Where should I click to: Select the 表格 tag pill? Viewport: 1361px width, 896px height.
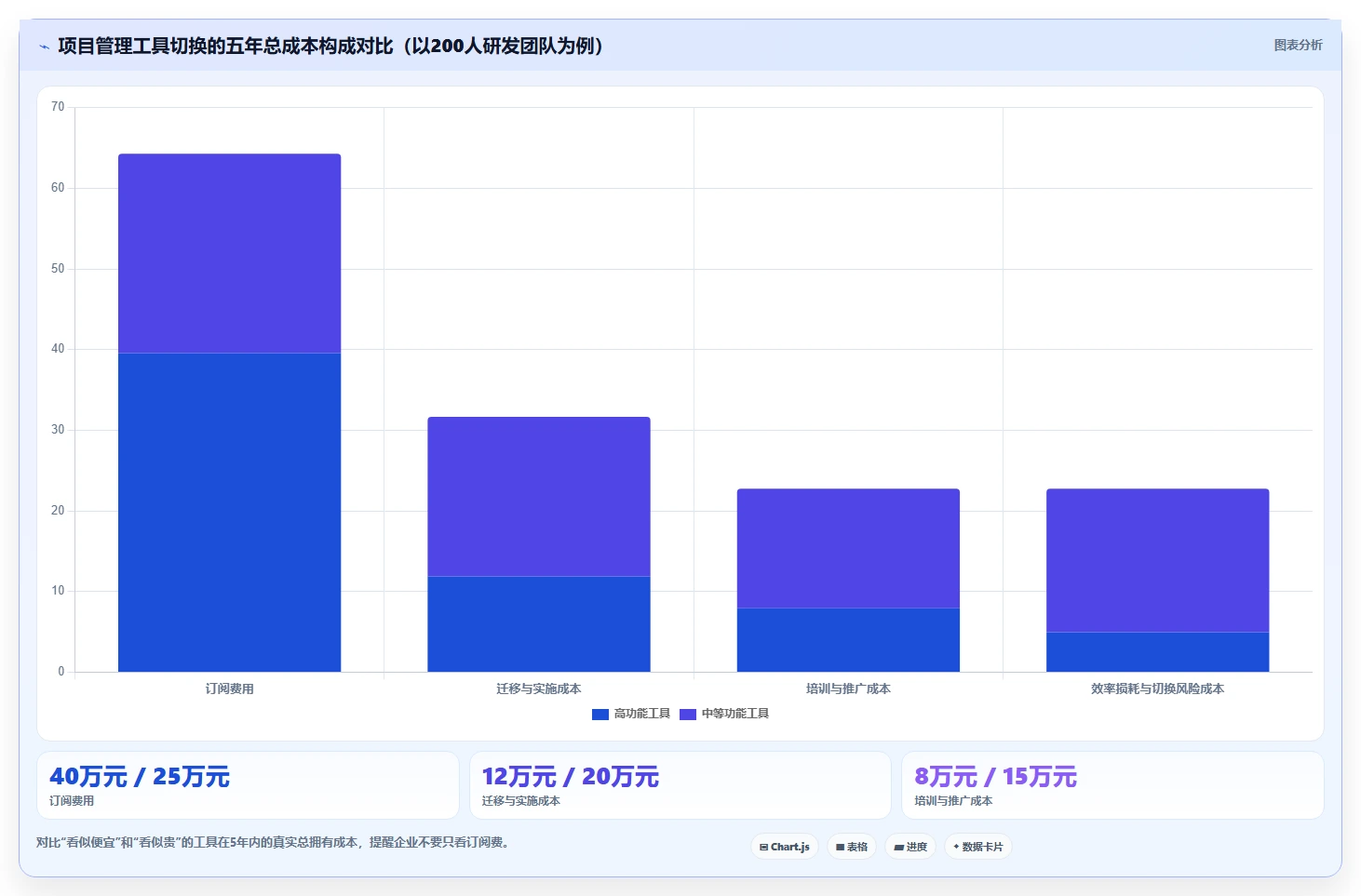point(852,847)
